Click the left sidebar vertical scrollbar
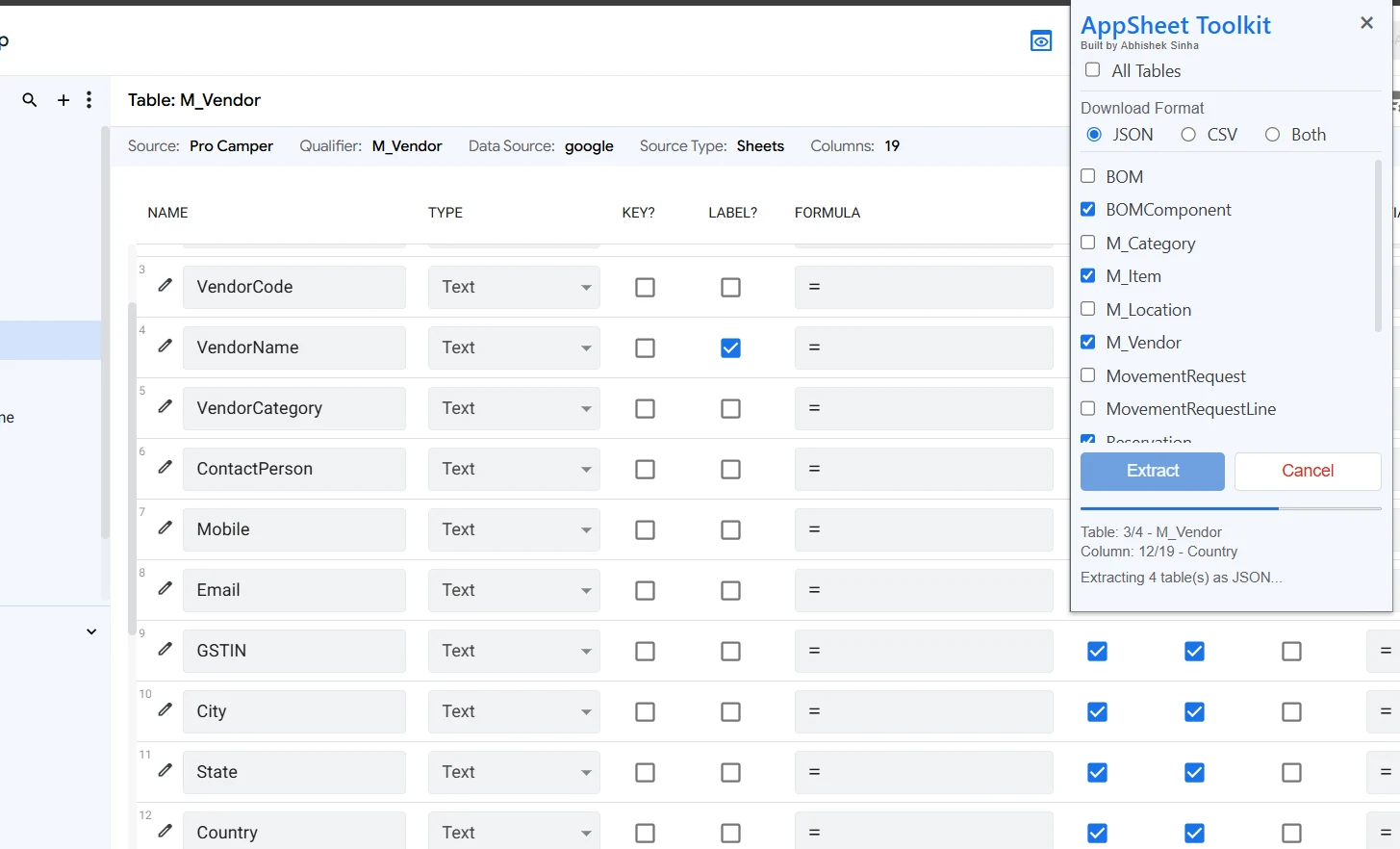The image size is (1400, 849). [105, 332]
